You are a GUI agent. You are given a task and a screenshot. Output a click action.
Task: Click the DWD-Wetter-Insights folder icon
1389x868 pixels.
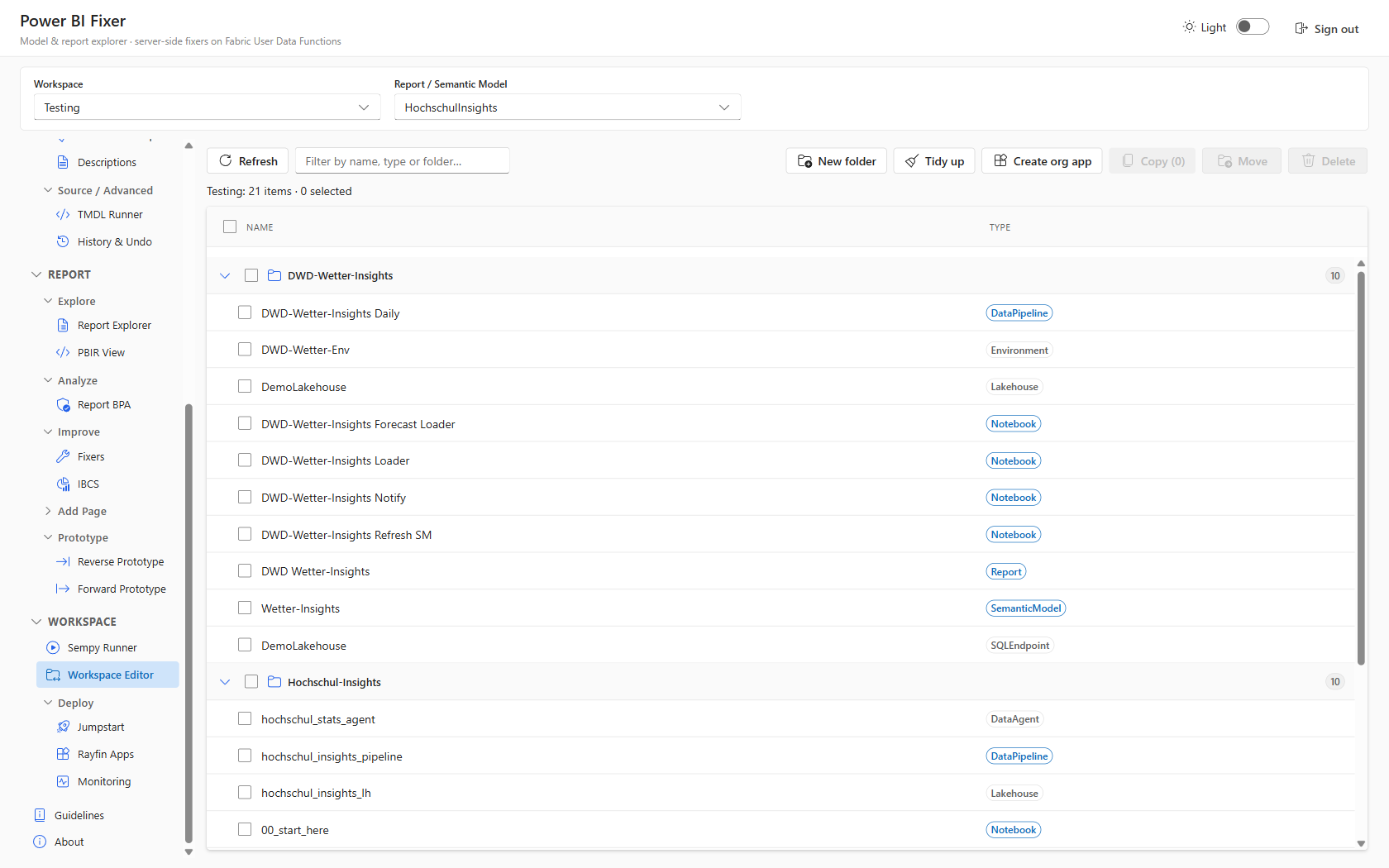[274, 275]
